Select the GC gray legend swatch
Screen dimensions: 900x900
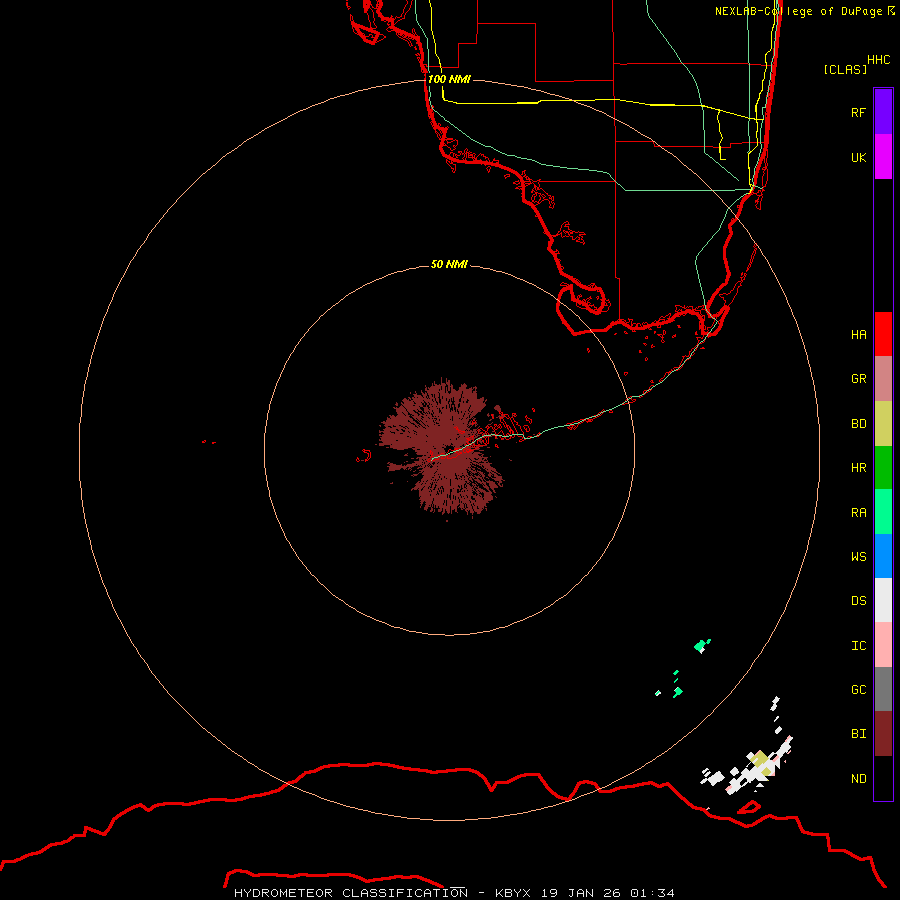click(x=883, y=689)
